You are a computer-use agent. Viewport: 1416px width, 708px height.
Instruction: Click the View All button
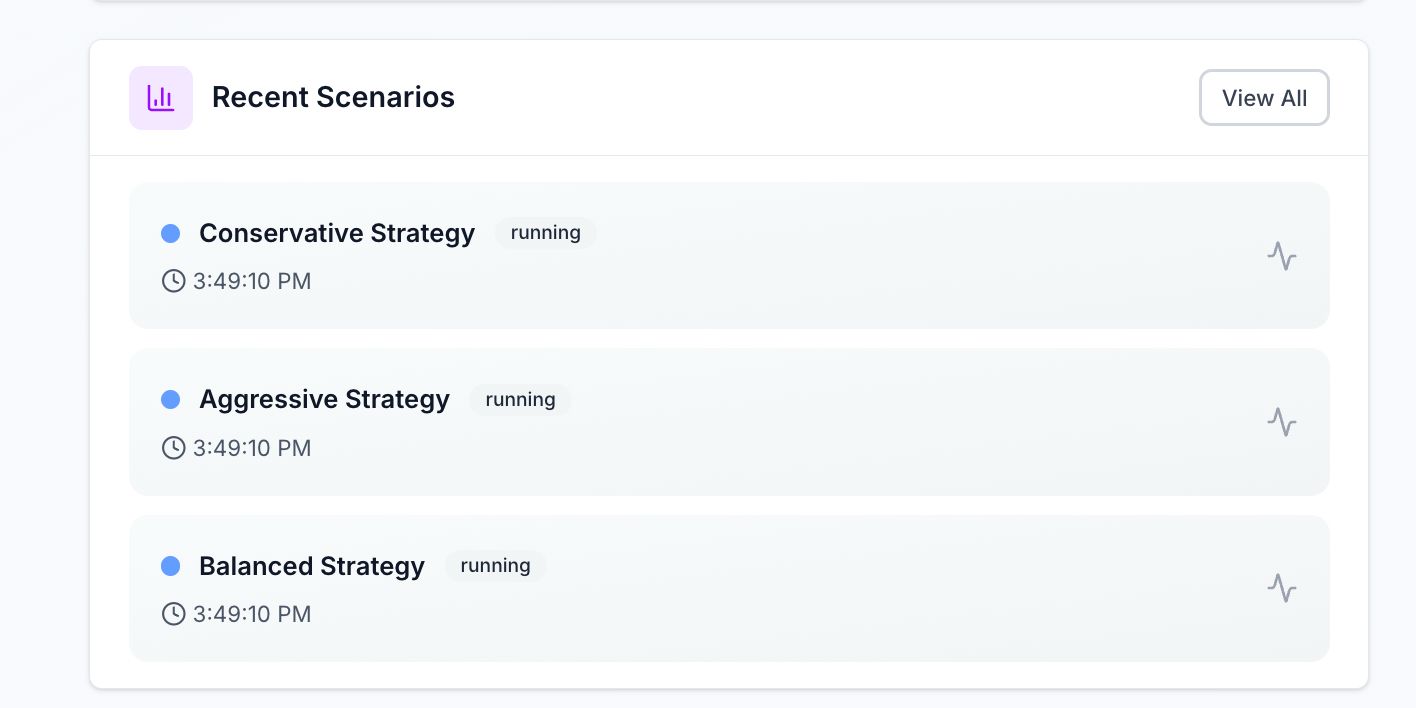click(1264, 98)
